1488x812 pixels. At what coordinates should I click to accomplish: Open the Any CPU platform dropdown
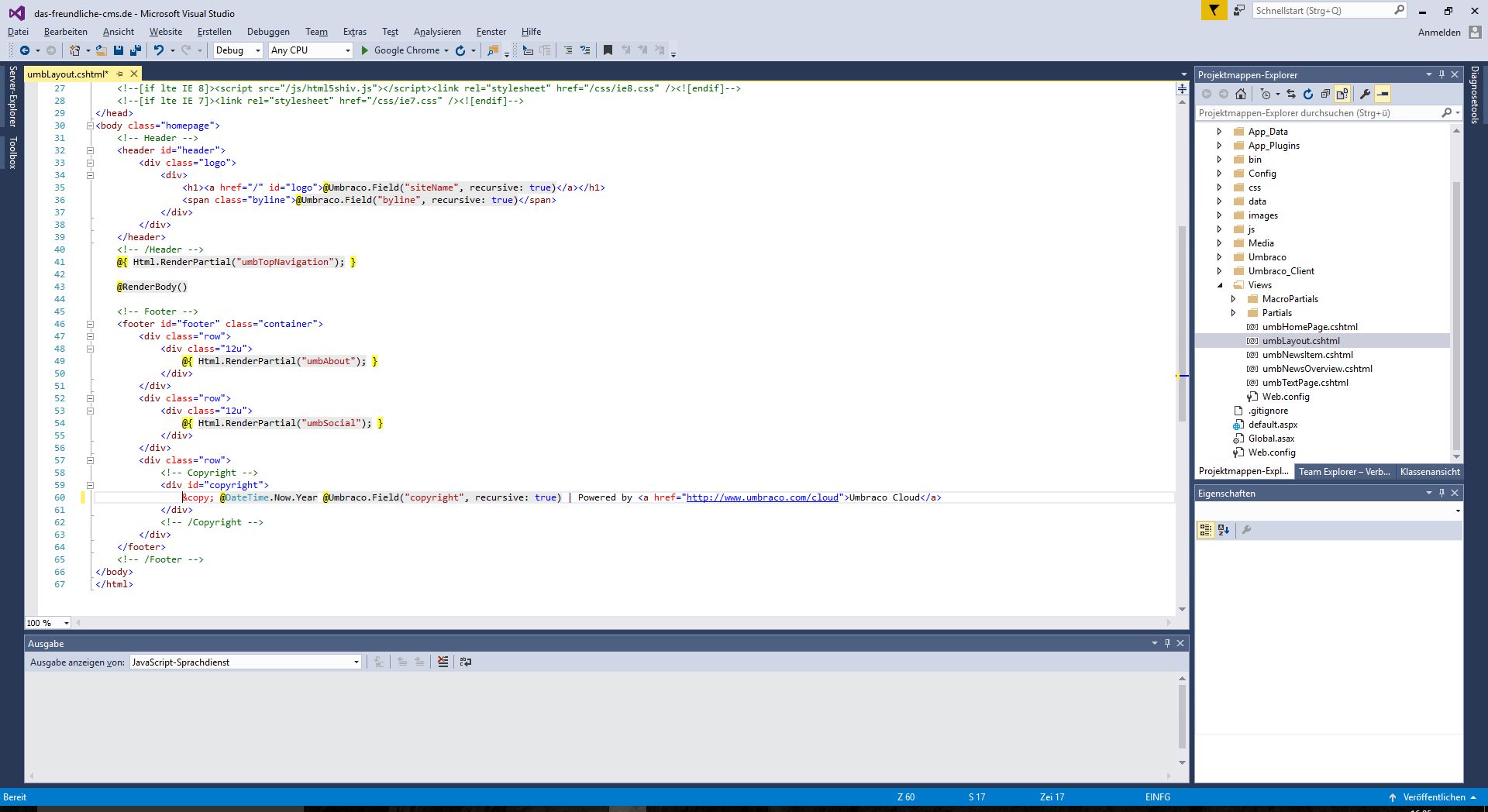(310, 50)
